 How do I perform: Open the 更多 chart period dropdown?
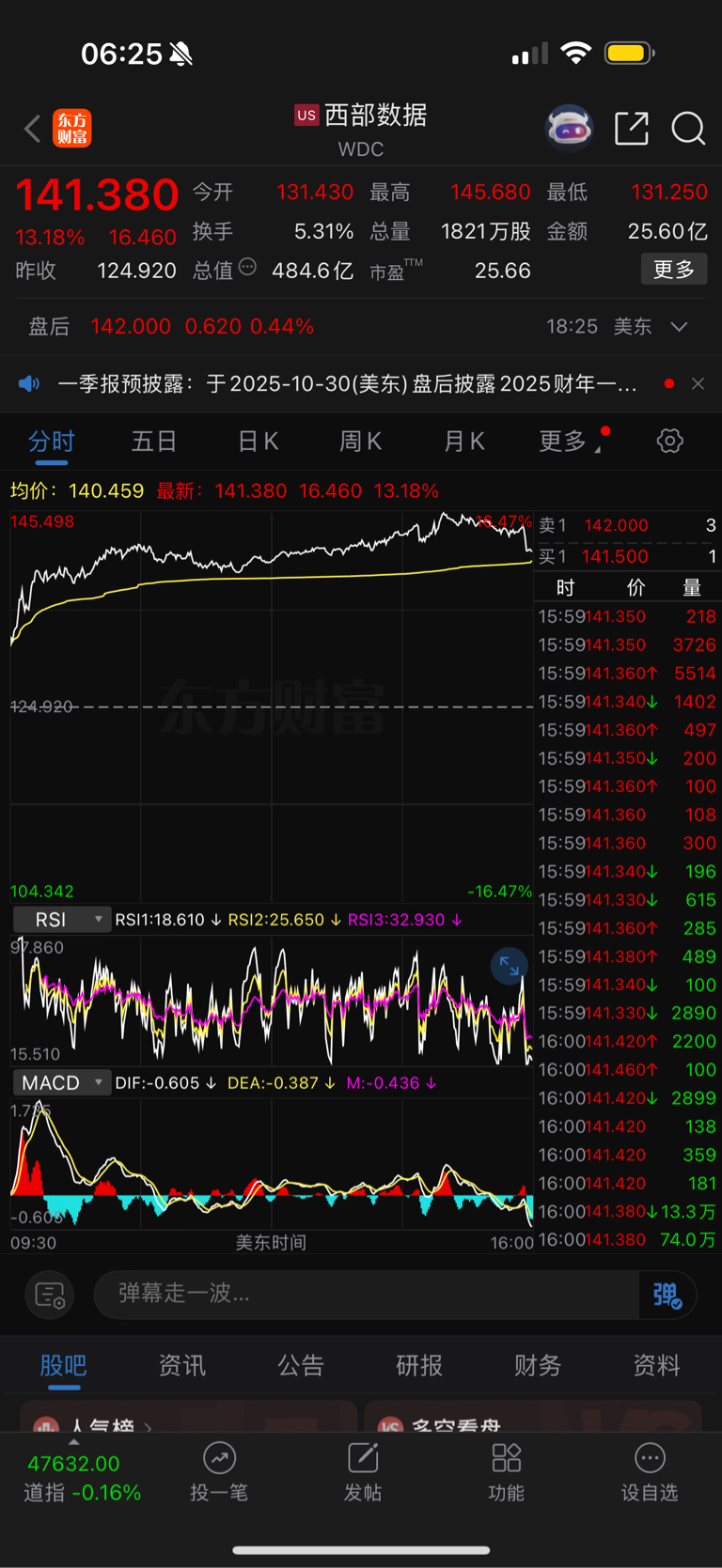(573, 441)
